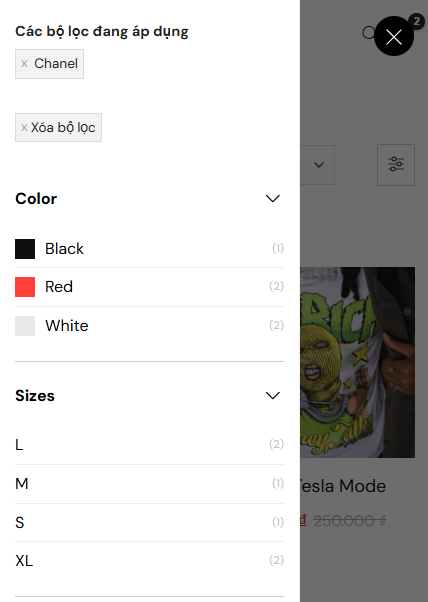Click the Xóa bộ lọc clear button
This screenshot has width=428, height=602.
pos(58,127)
